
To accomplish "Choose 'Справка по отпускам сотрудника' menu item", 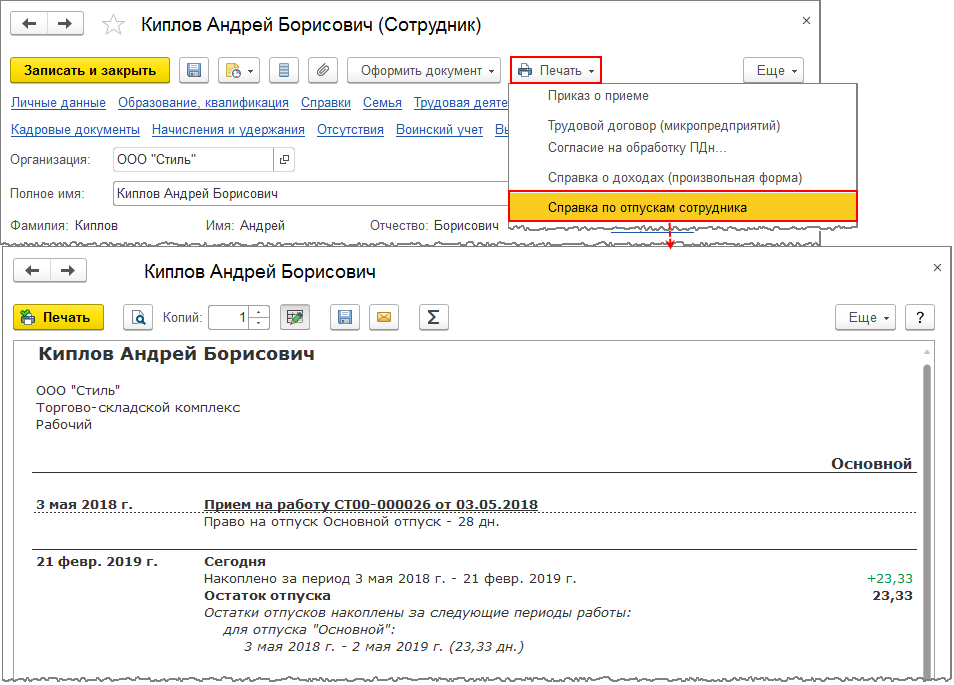I will point(647,207).
